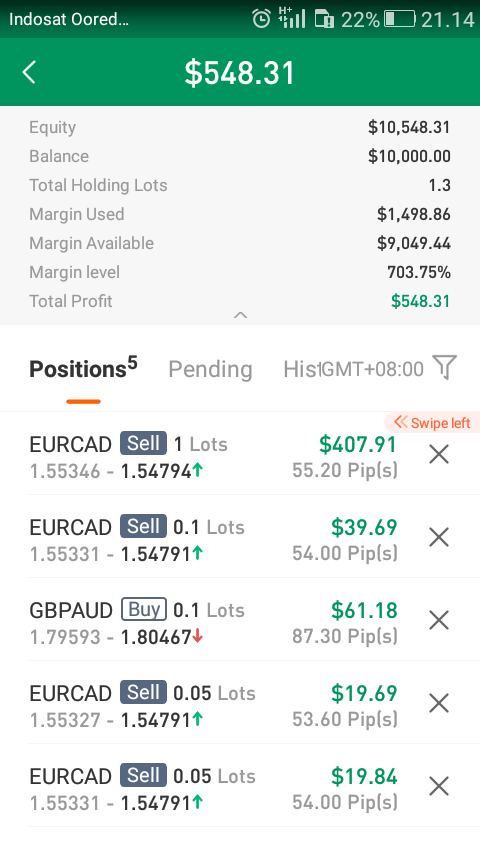This screenshot has height=854, width=480.
Task: Open the filter funnel icon
Action: pos(445,368)
